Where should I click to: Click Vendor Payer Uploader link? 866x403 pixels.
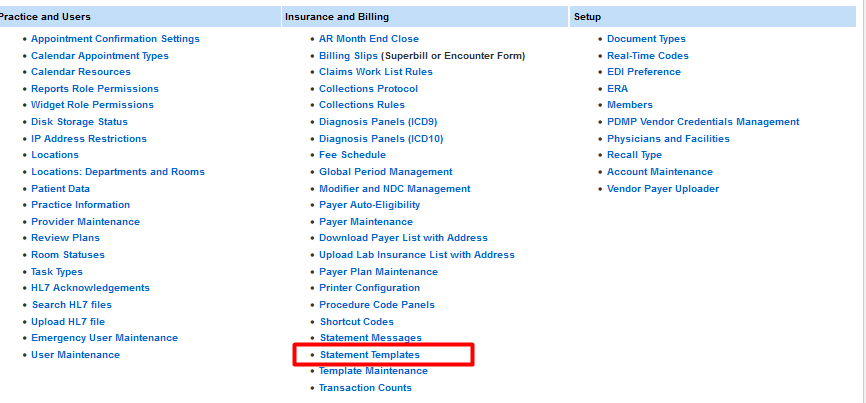[x=662, y=189]
